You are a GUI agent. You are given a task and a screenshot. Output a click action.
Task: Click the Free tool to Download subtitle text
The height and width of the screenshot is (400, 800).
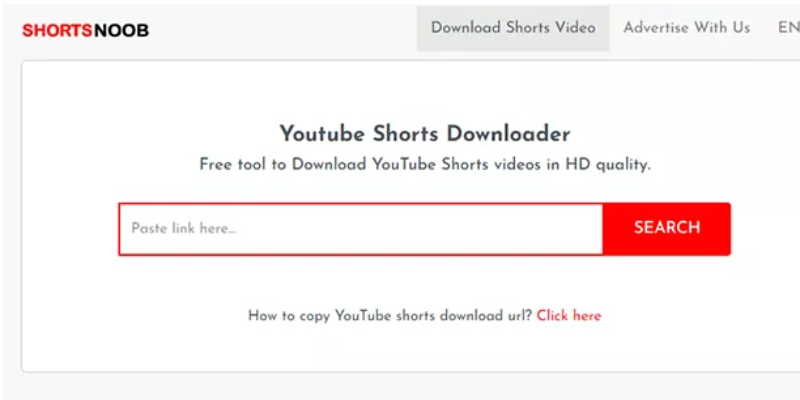(424, 165)
